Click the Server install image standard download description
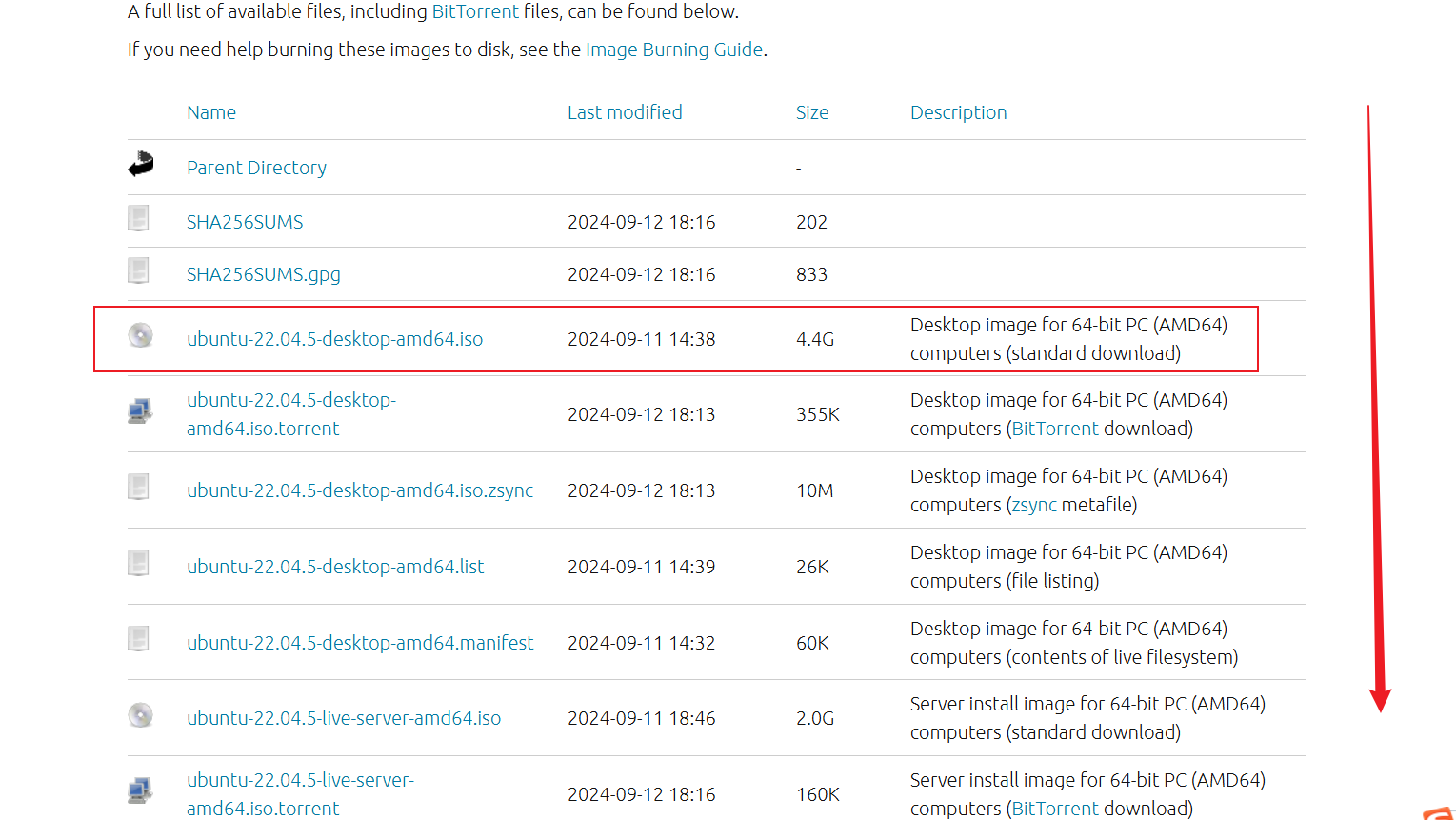Image resolution: width=1456 pixels, height=820 pixels. tap(1087, 718)
